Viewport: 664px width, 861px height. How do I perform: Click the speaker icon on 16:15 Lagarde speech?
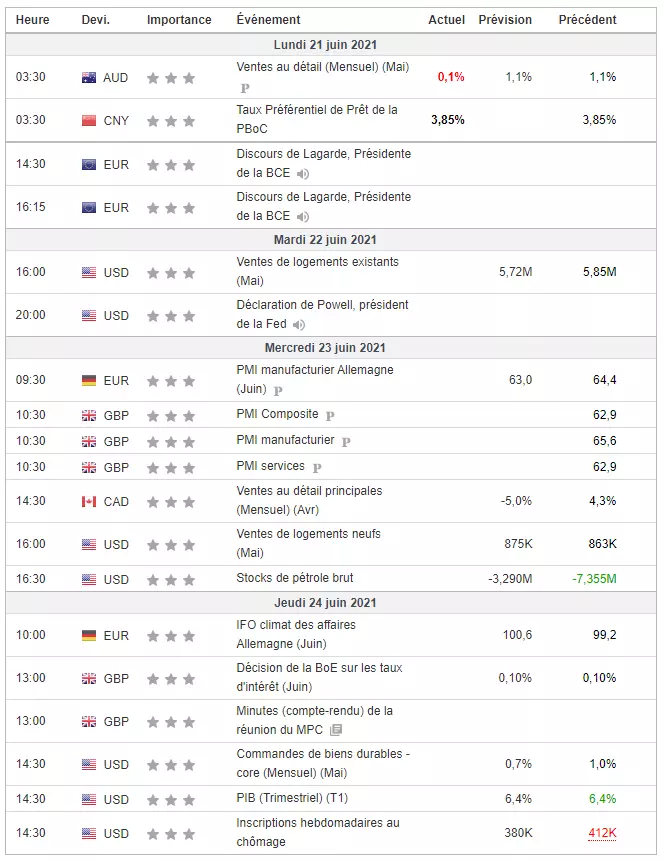(x=303, y=217)
